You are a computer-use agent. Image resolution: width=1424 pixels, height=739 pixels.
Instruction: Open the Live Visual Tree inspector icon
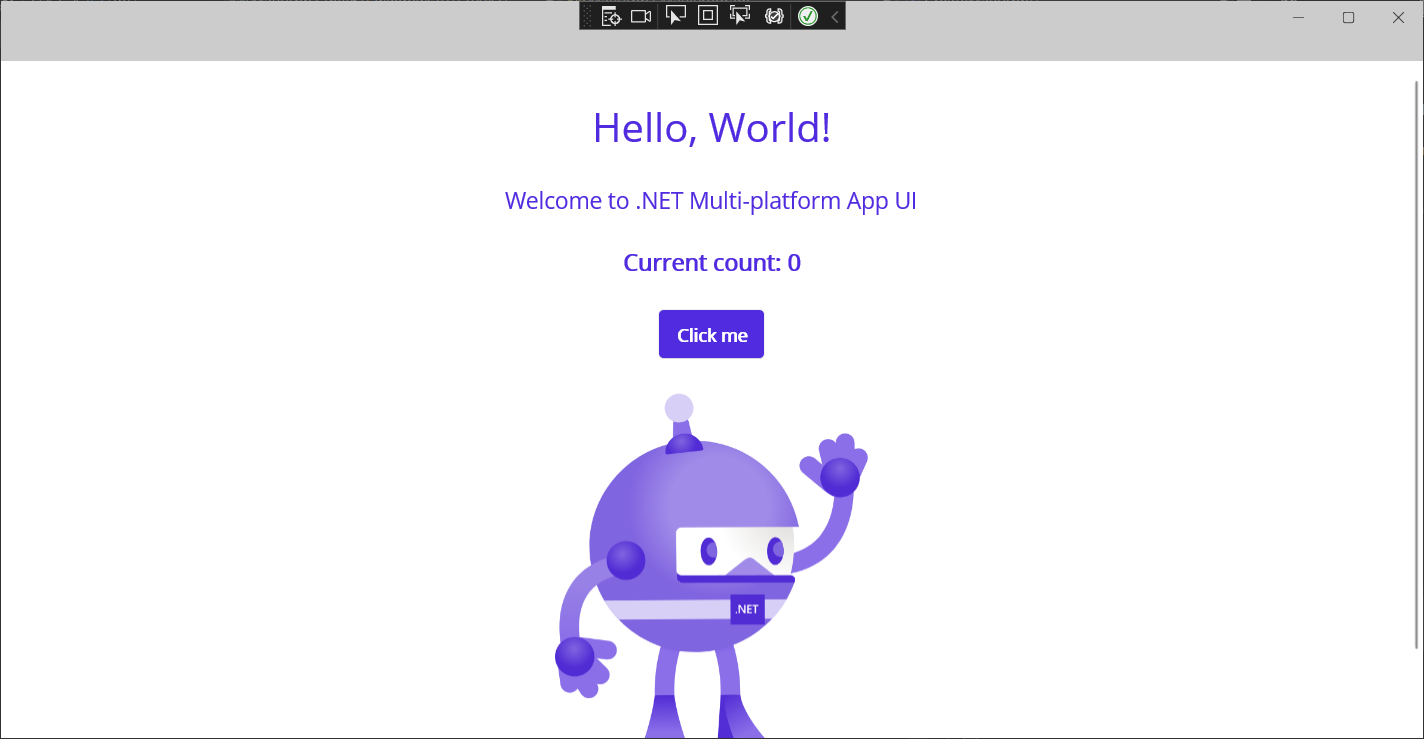(610, 16)
